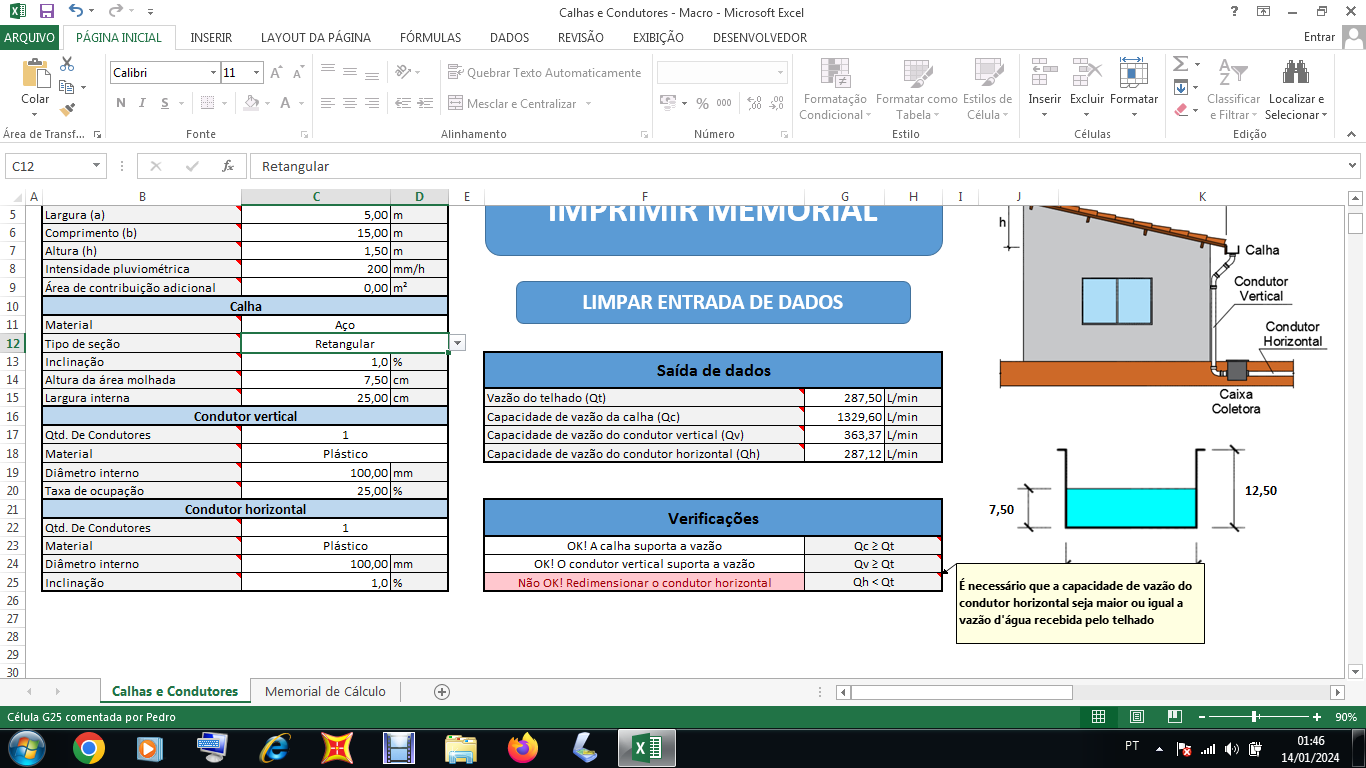Click the Colar (paste) icon
Viewport: 1366px width, 768px height.
(35, 76)
